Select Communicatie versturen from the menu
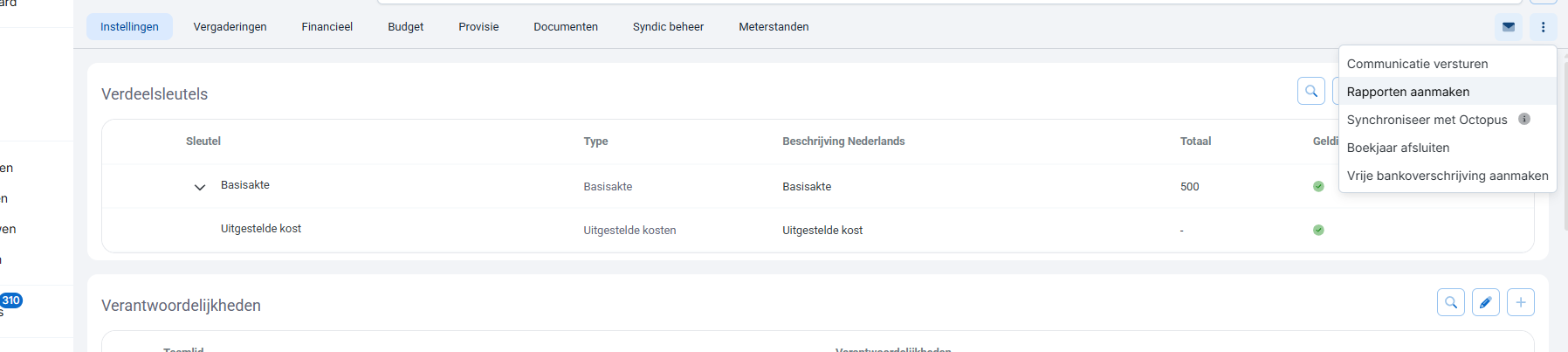The image size is (1568, 352). click(1417, 64)
